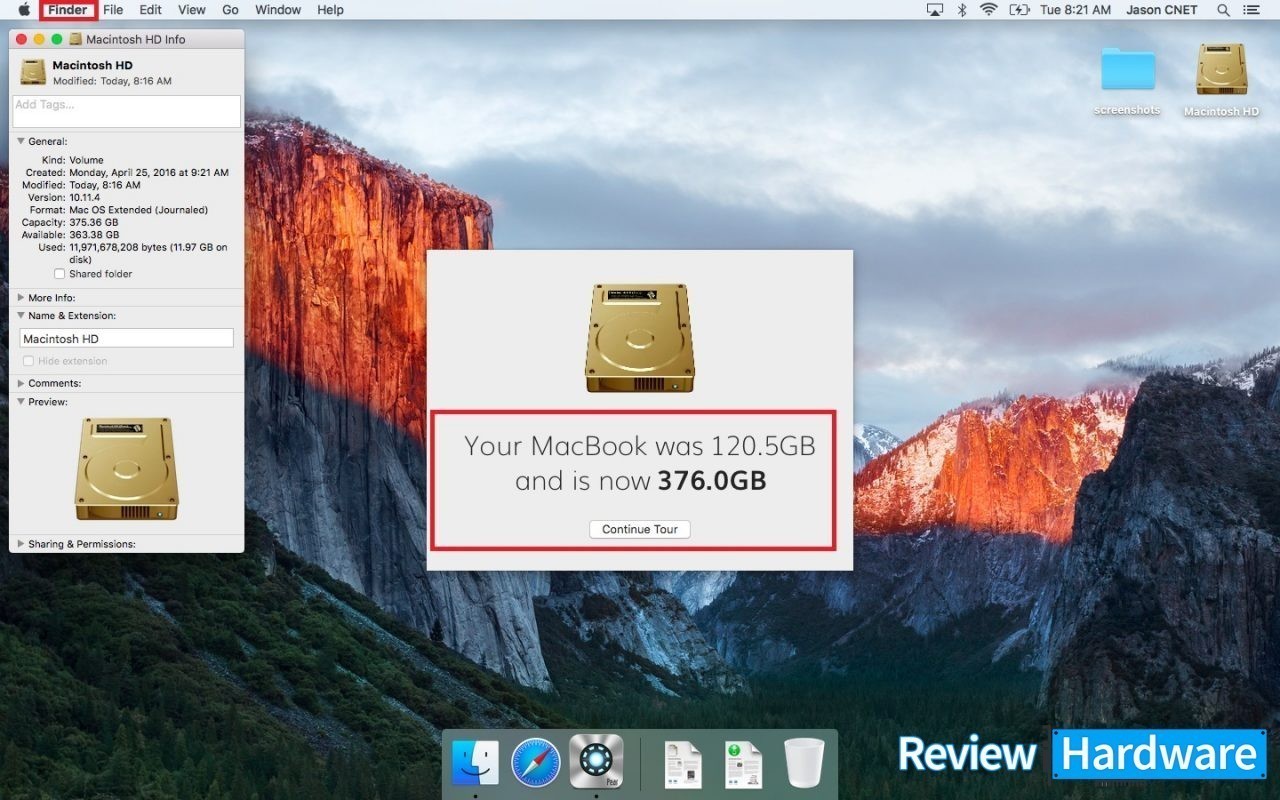Viewport: 1280px width, 800px height.
Task: Open the Help menu
Action: (330, 10)
